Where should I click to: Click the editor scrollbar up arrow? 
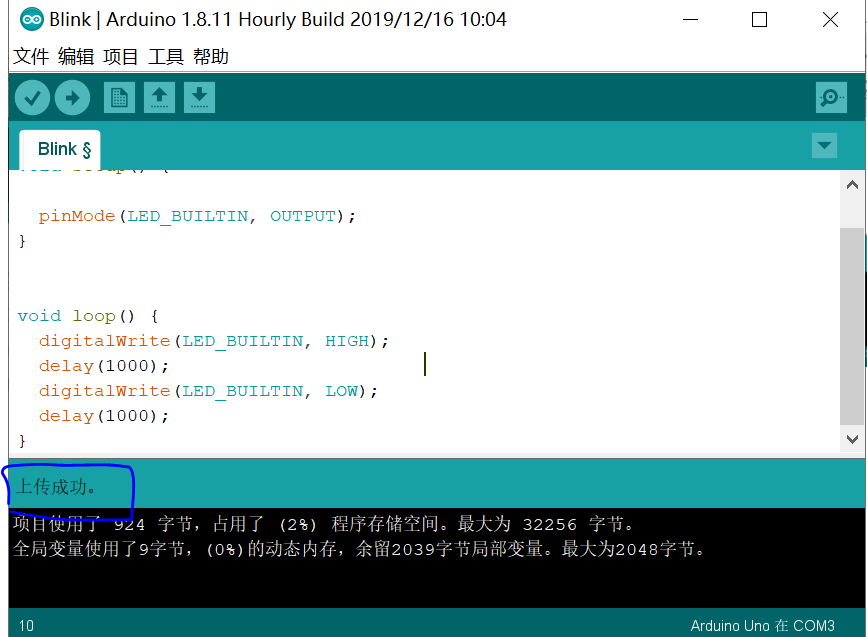click(x=852, y=185)
